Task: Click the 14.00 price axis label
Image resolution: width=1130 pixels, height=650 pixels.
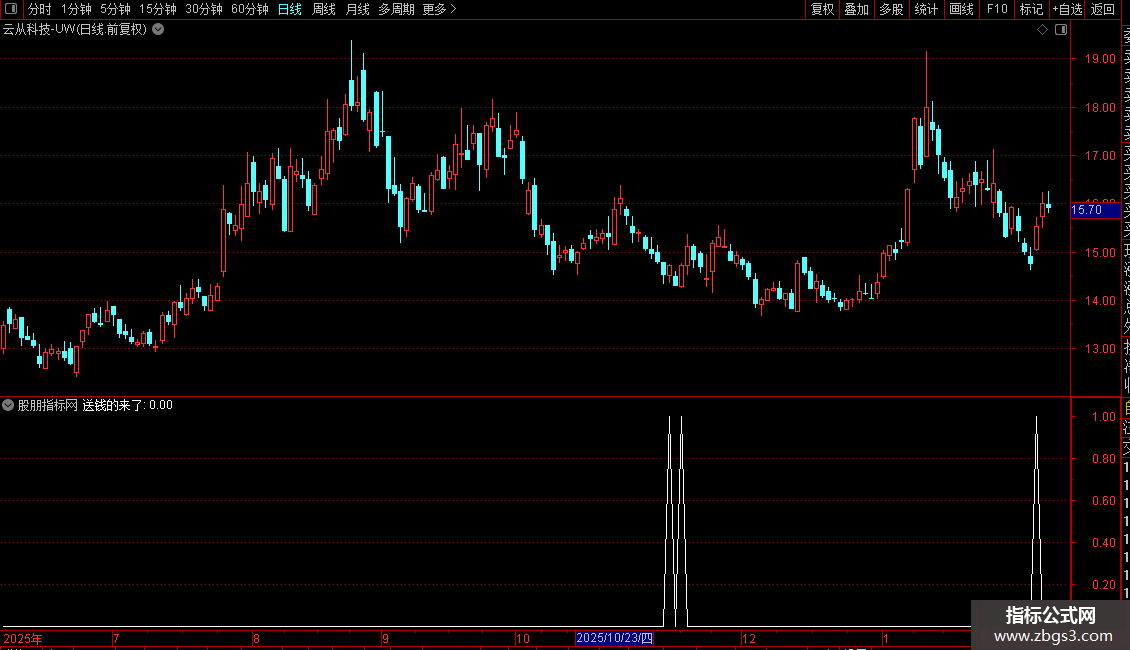Action: coord(1100,301)
